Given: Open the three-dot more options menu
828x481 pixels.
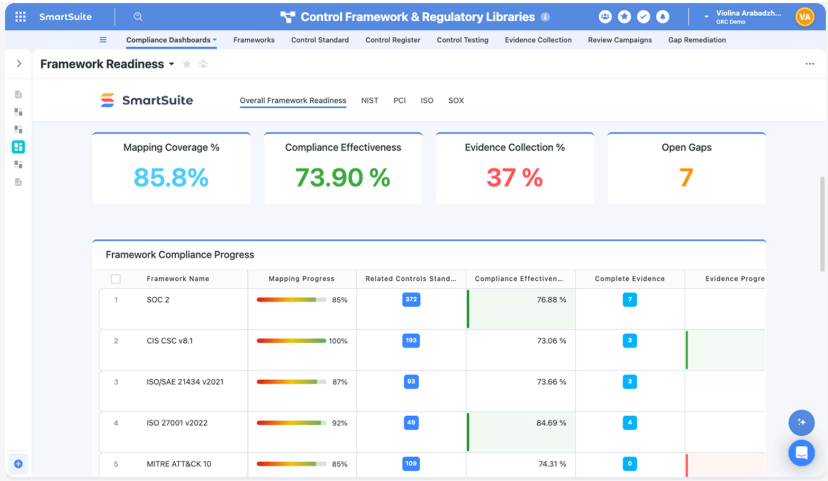Looking at the screenshot, I should [810, 64].
